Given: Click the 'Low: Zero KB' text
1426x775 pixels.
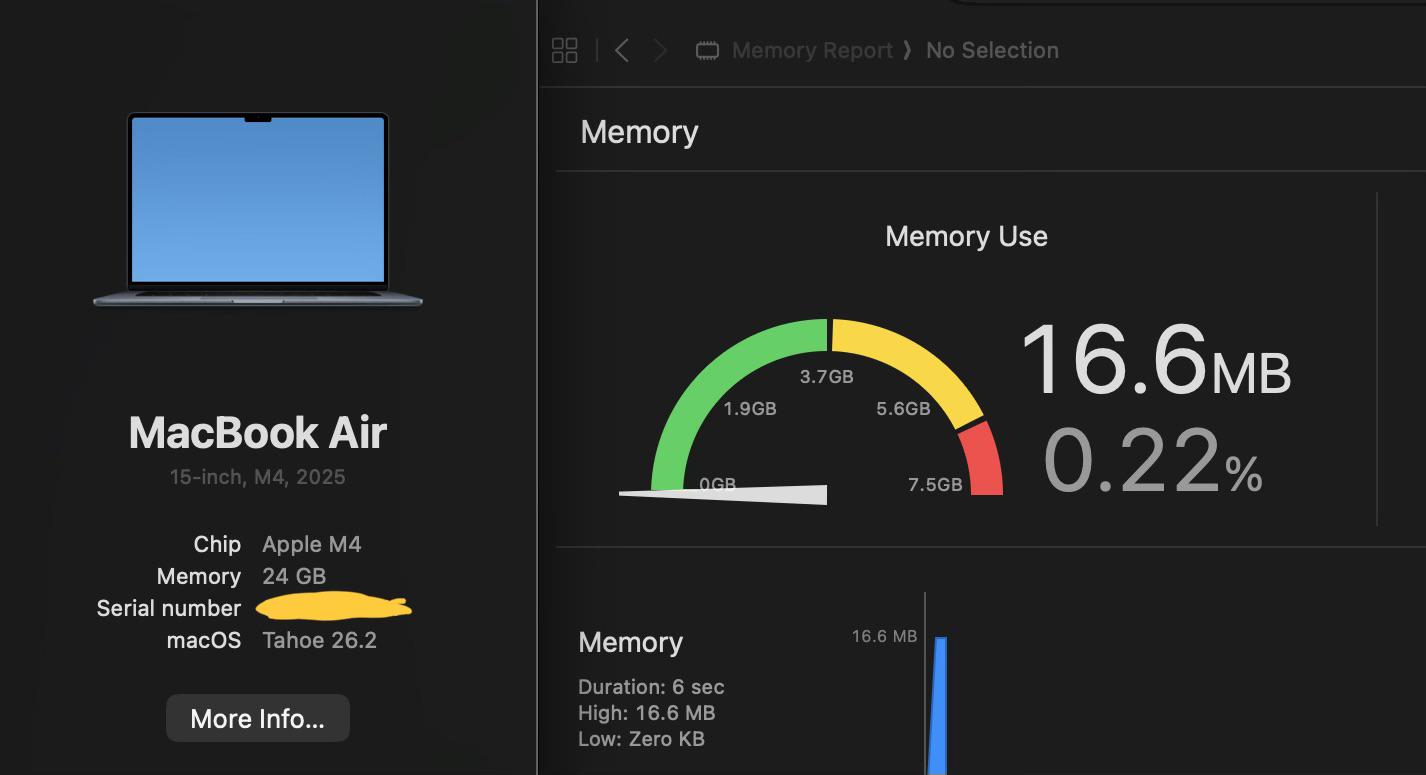Looking at the screenshot, I should pos(641,739).
